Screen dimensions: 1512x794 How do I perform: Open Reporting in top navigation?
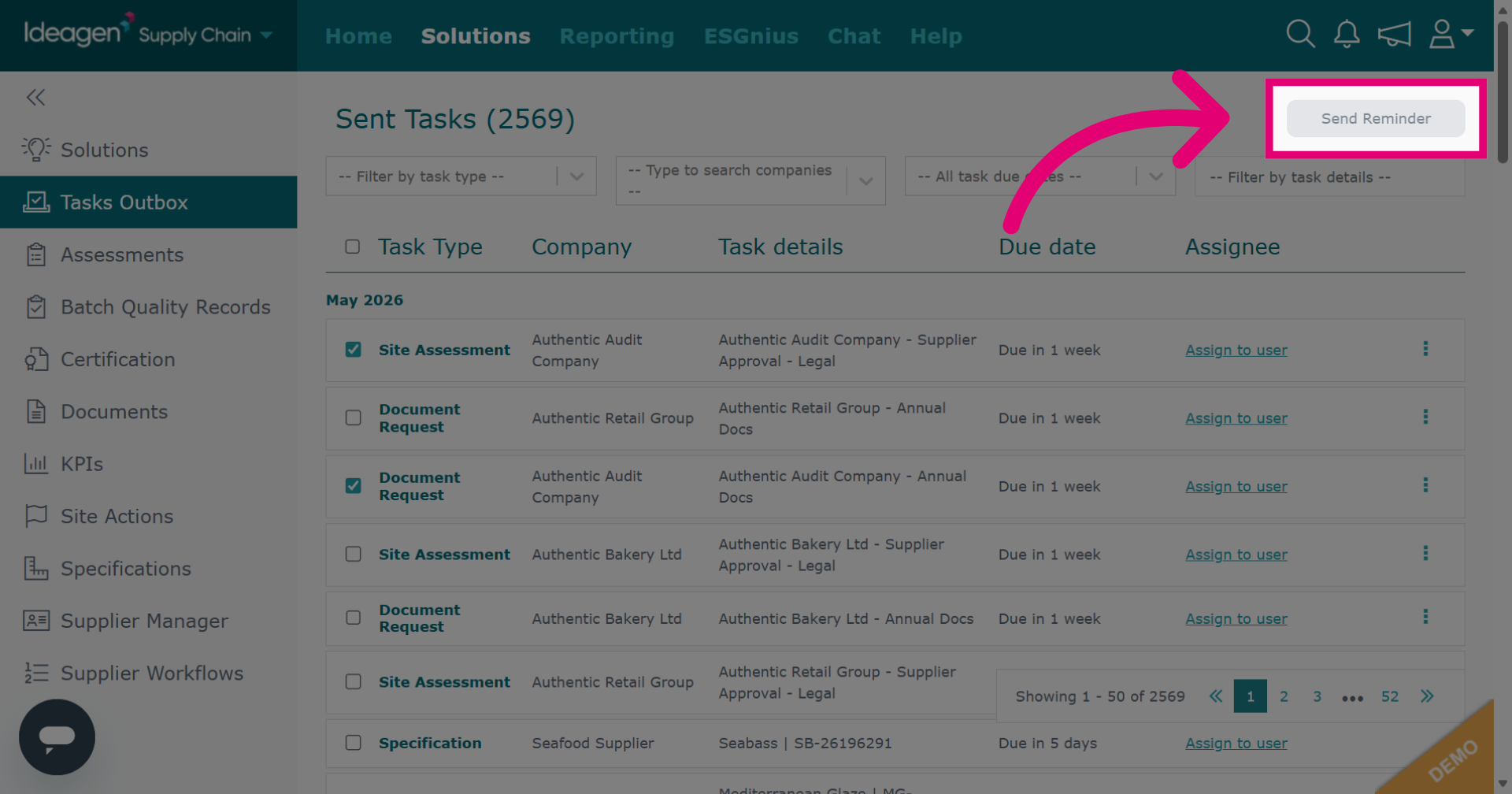tap(617, 36)
